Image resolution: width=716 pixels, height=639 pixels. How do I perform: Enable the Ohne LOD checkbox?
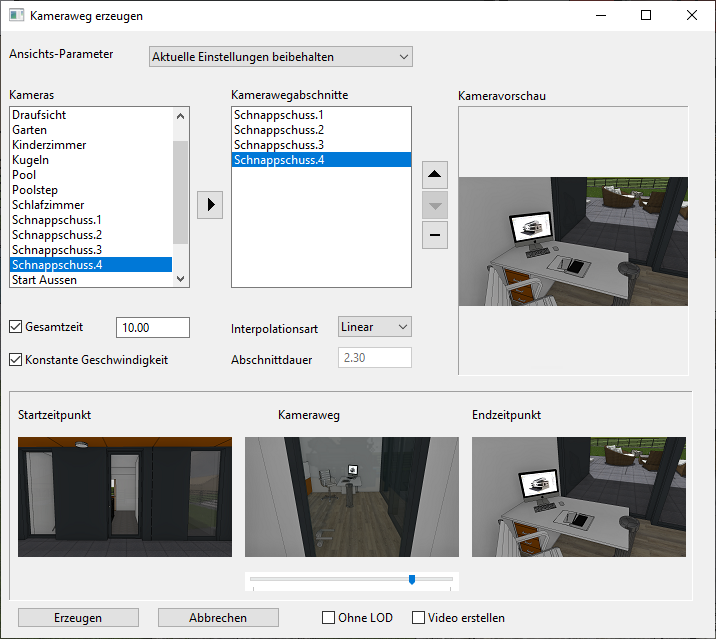[x=328, y=618]
